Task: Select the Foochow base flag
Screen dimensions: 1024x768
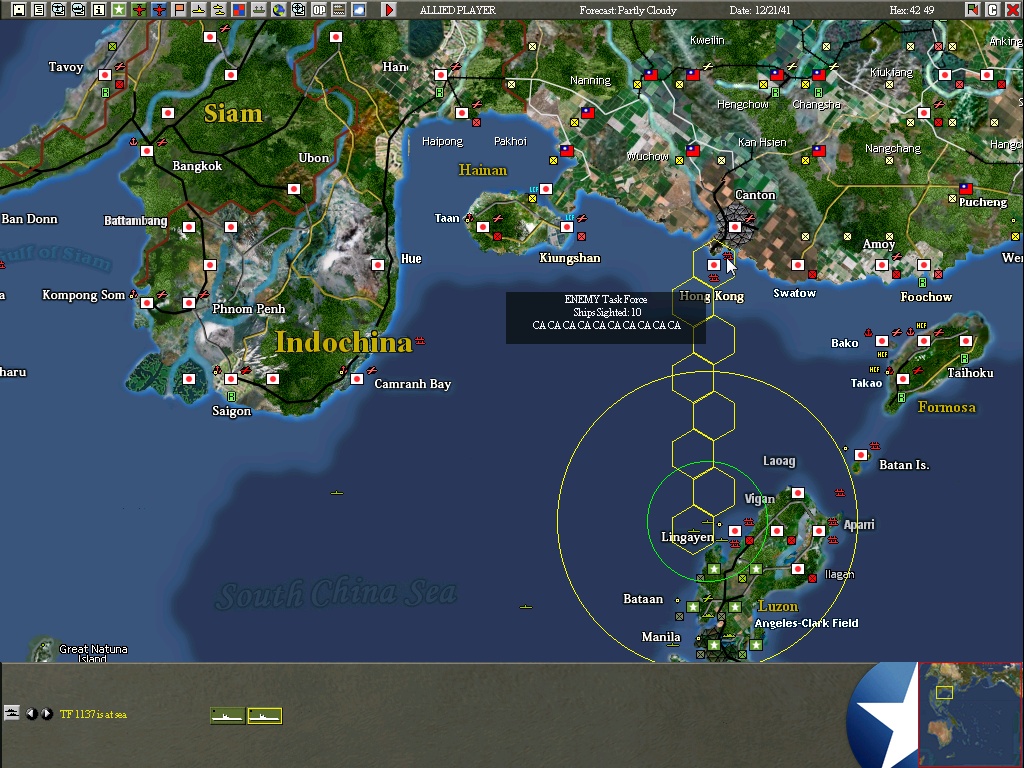Action: (923, 265)
